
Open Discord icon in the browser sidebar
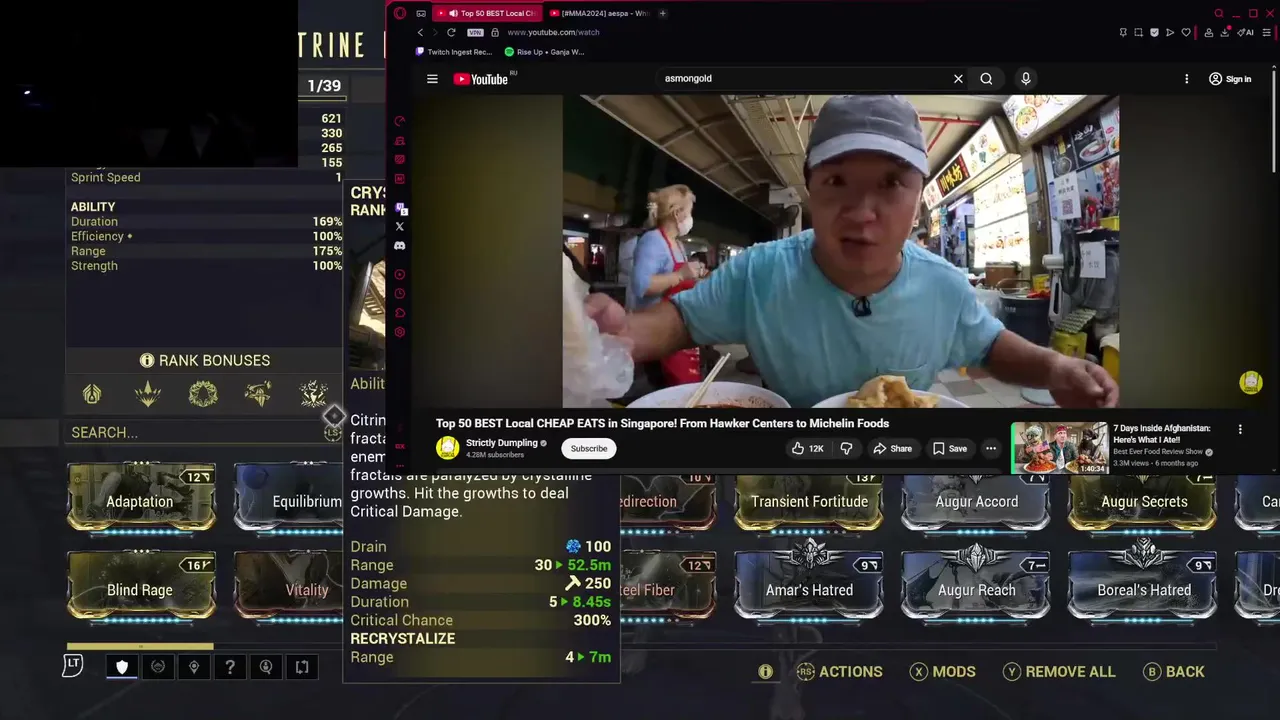click(399, 246)
